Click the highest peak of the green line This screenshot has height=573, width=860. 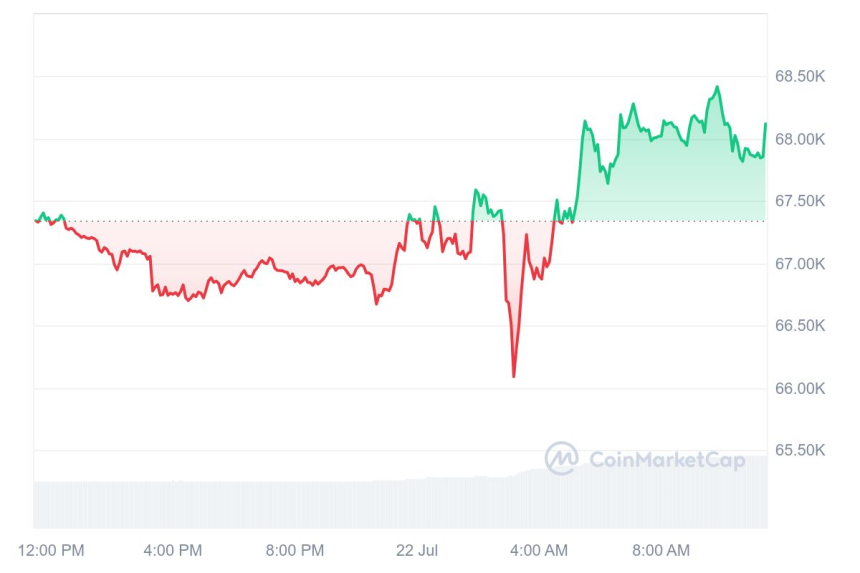click(x=717, y=88)
